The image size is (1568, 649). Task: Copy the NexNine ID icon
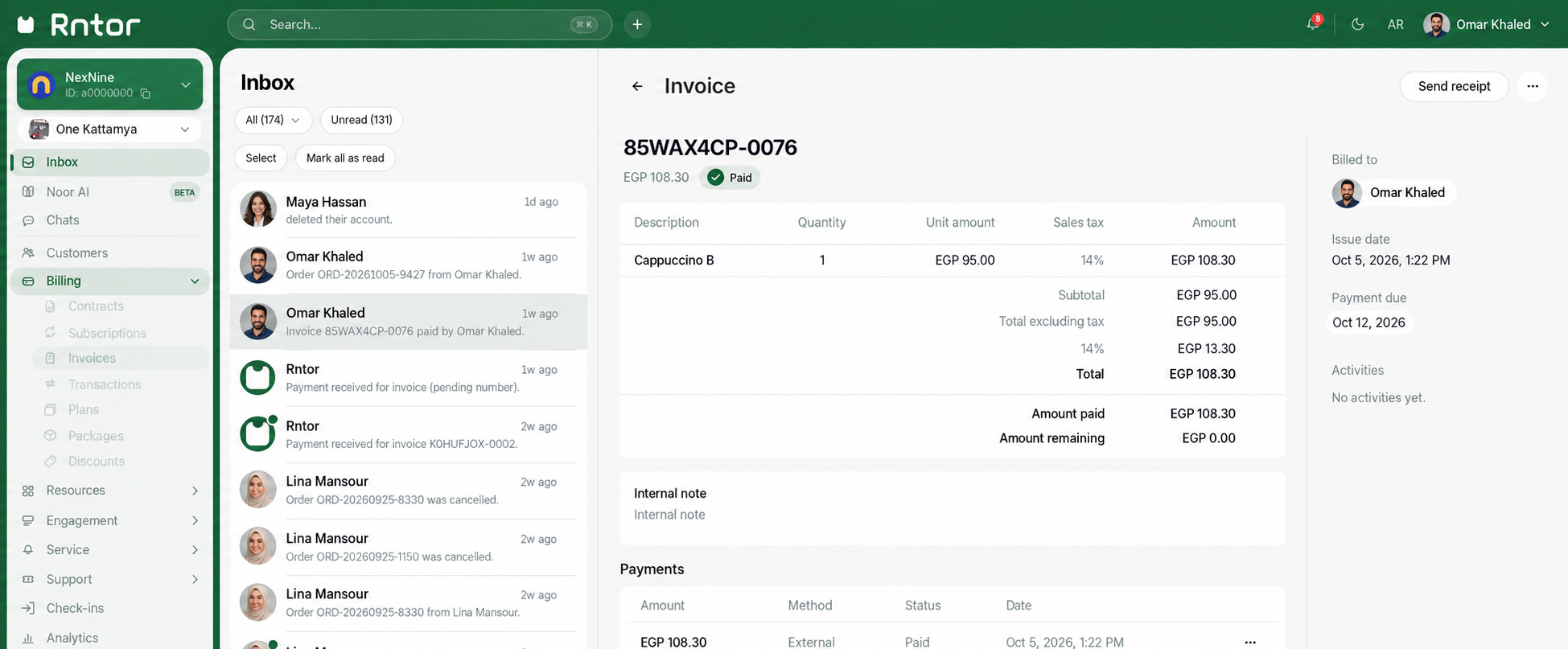tap(146, 93)
